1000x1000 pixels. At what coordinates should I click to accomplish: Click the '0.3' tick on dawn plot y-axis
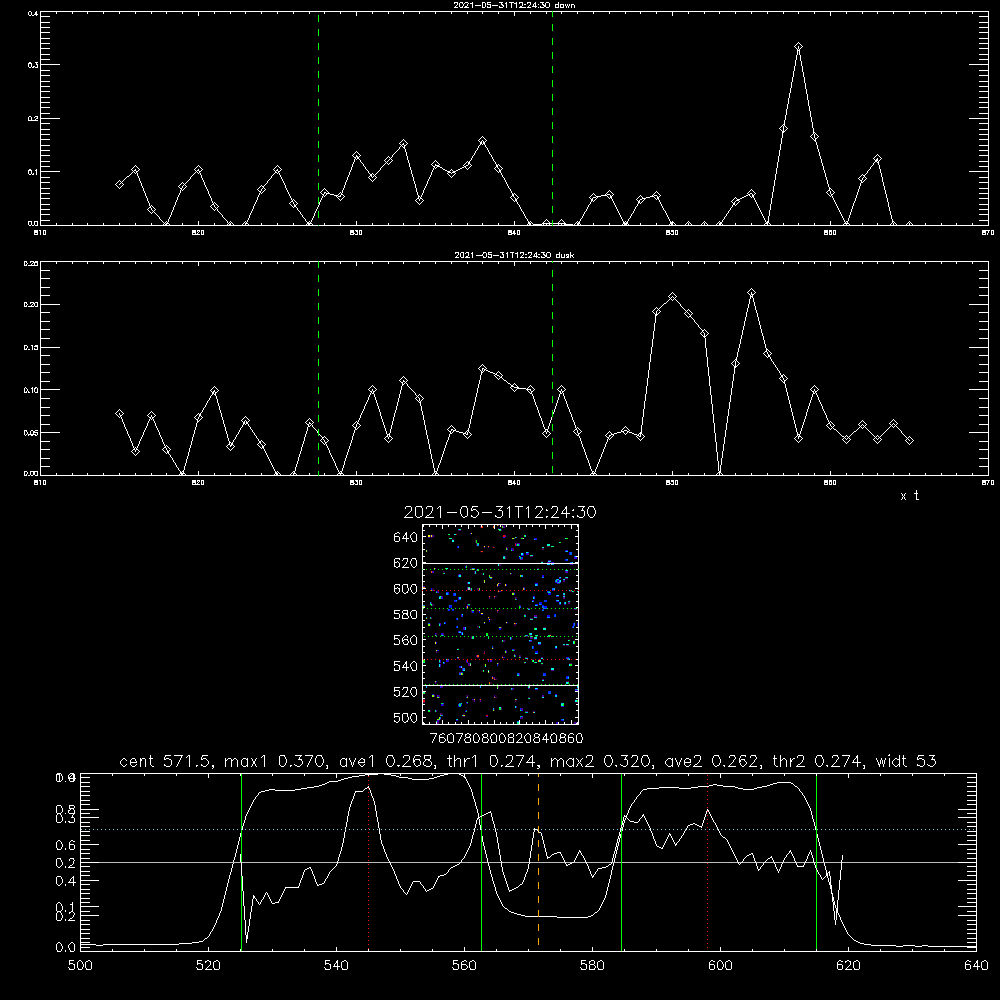[34, 65]
